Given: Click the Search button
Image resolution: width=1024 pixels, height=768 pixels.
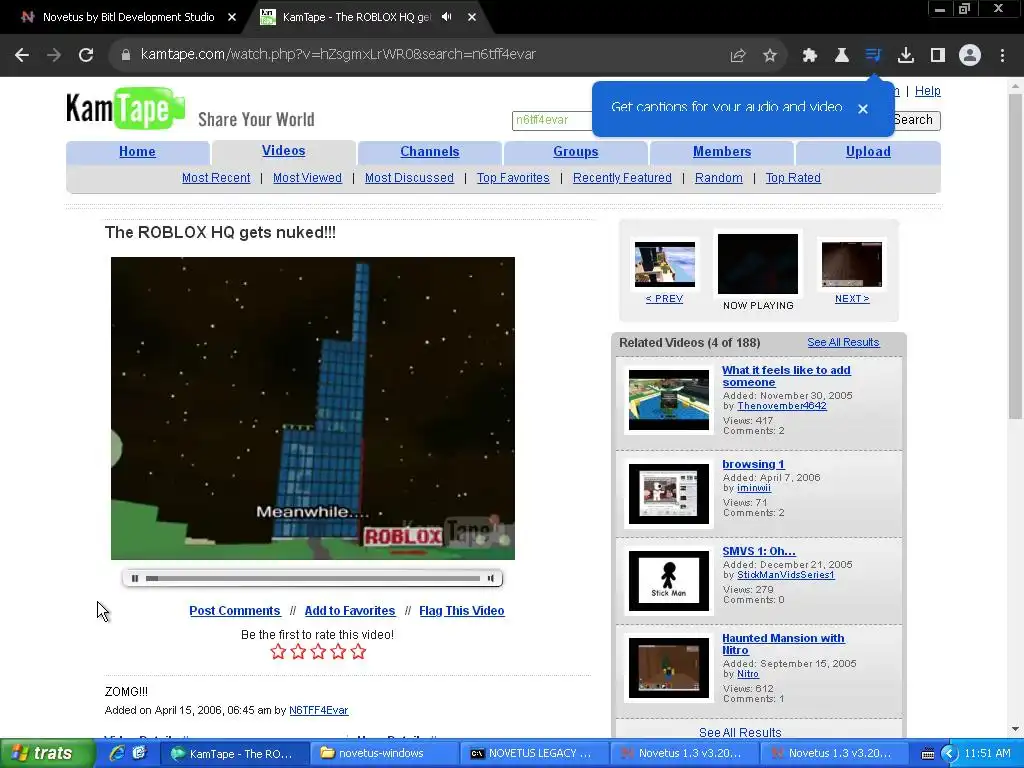Looking at the screenshot, I should tap(916, 120).
